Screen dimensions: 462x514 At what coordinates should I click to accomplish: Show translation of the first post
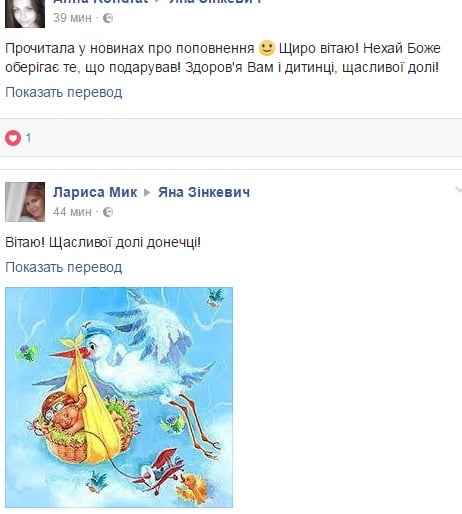coord(64,92)
